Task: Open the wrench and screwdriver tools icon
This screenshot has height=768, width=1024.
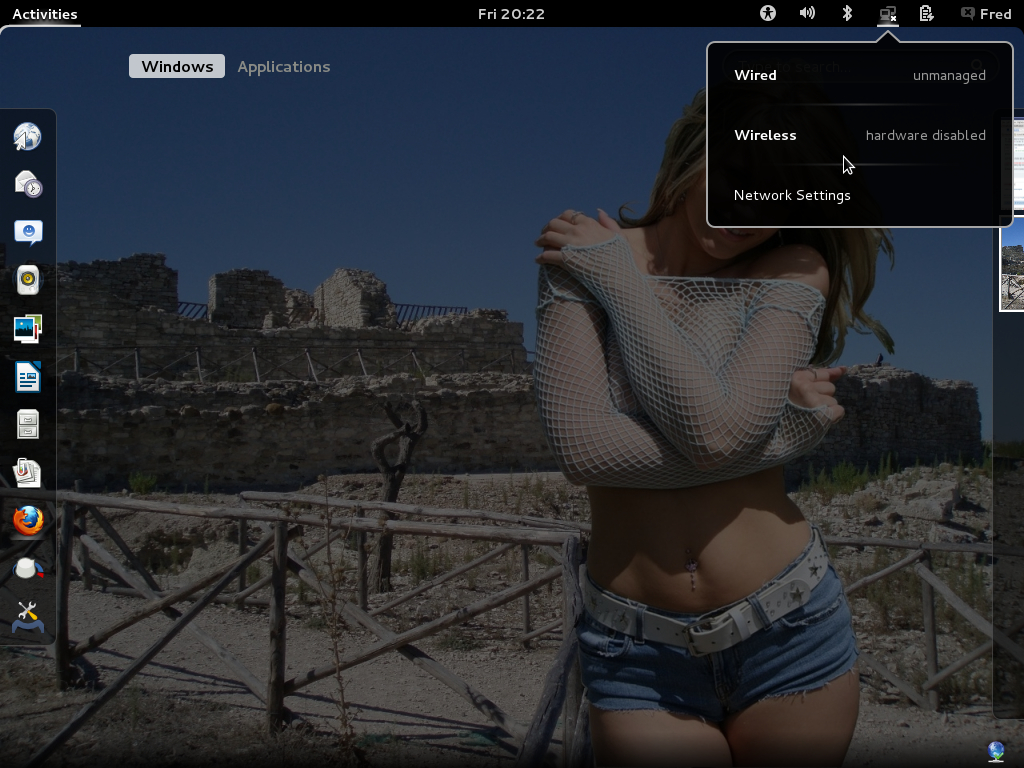Action: [27, 617]
